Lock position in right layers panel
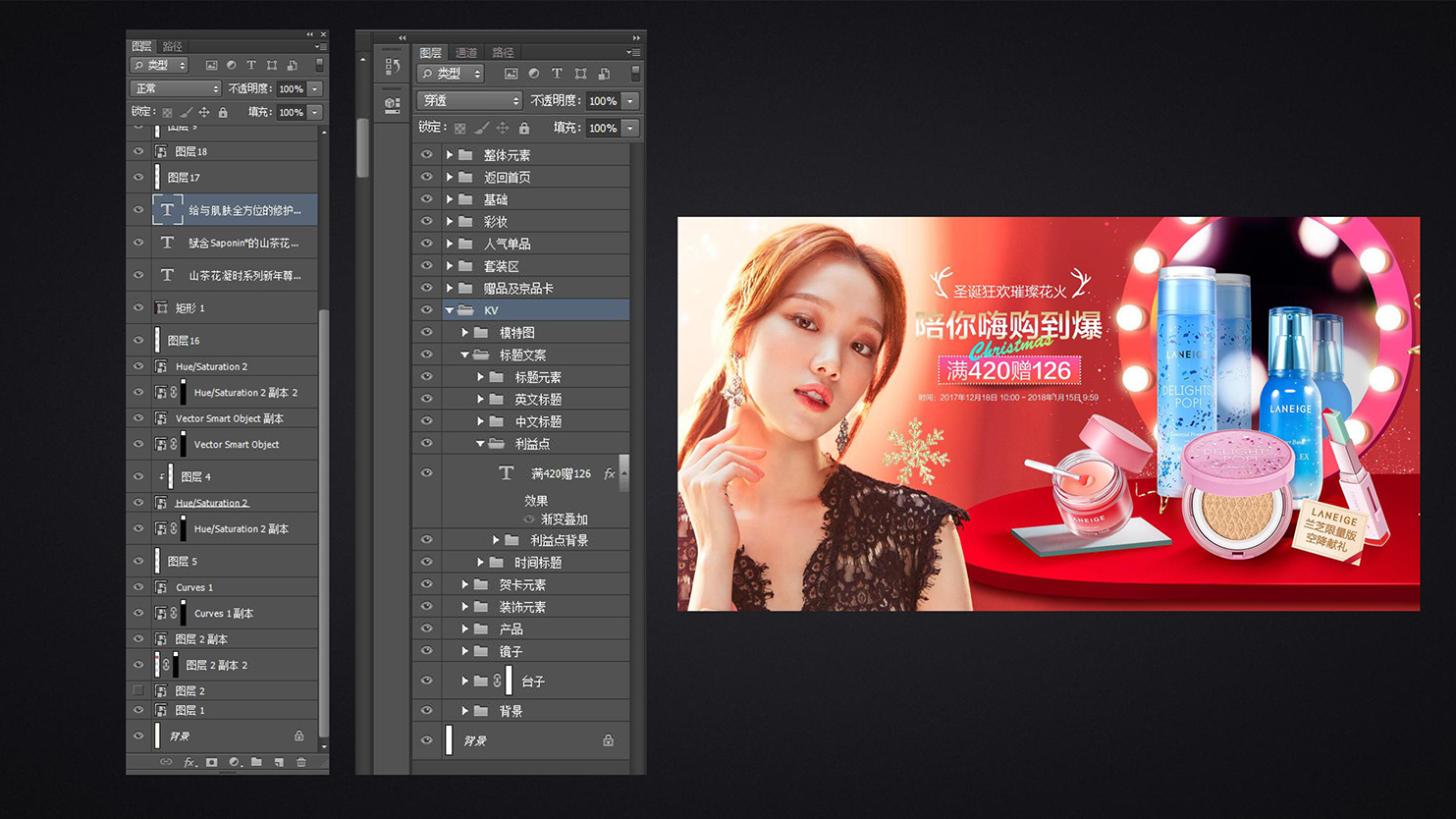Image resolution: width=1456 pixels, height=819 pixels. pos(503,128)
